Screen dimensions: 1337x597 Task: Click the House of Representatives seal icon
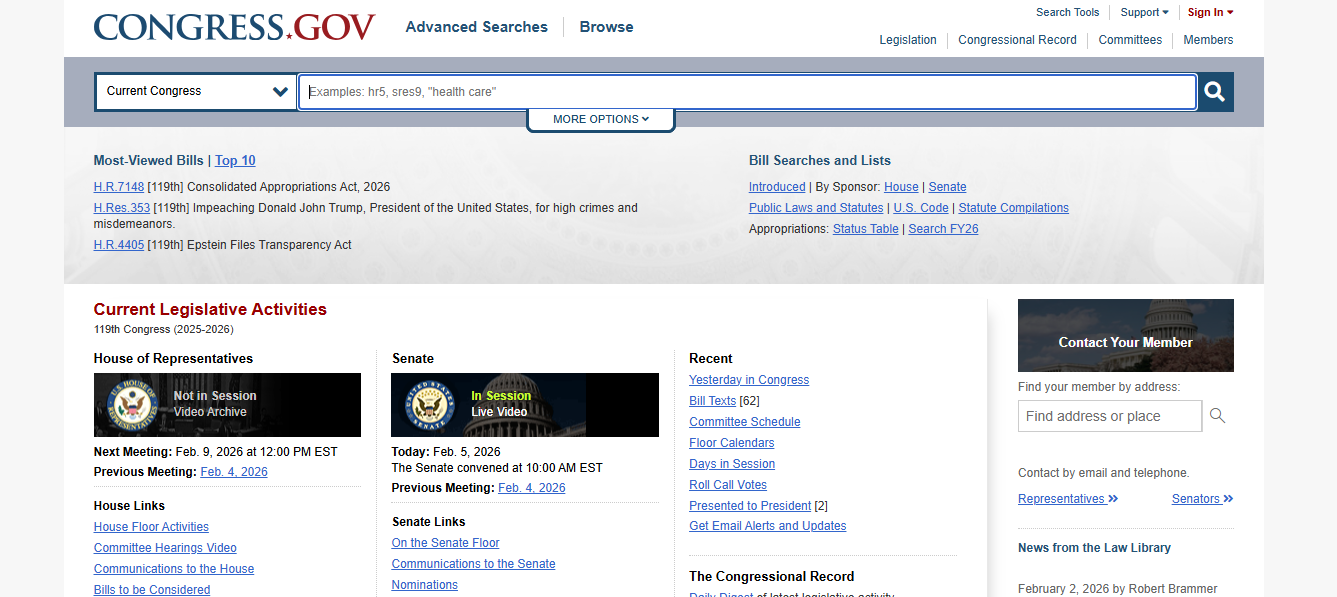click(132, 405)
